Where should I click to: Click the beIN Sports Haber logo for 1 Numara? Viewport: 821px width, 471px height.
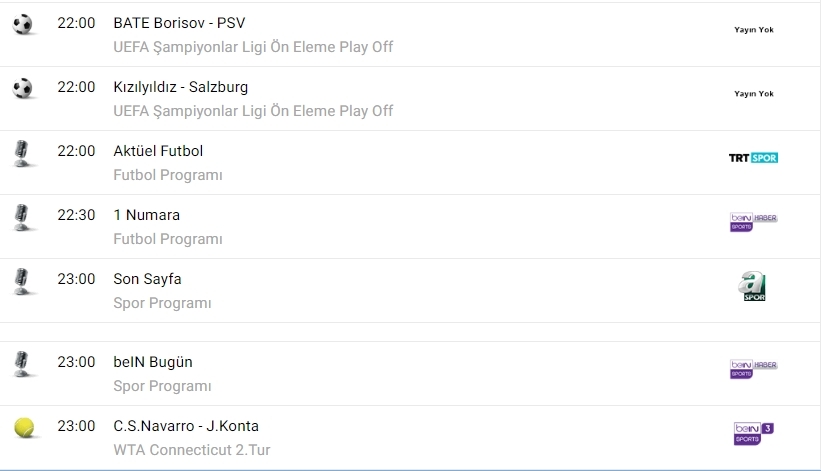tap(753, 222)
